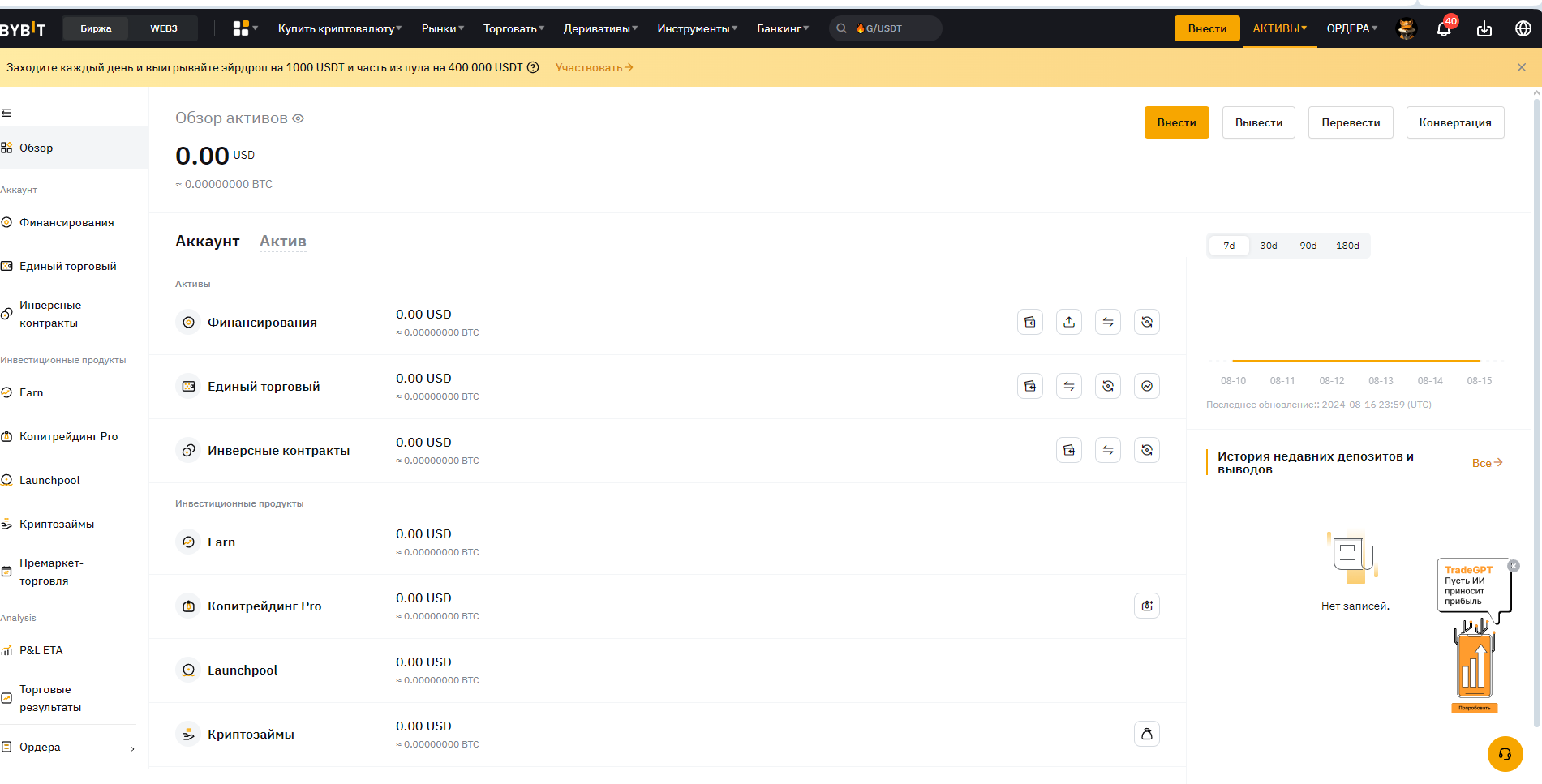This screenshot has width=1542, height=784.
Task: Open the language globe icon
Action: [1523, 28]
